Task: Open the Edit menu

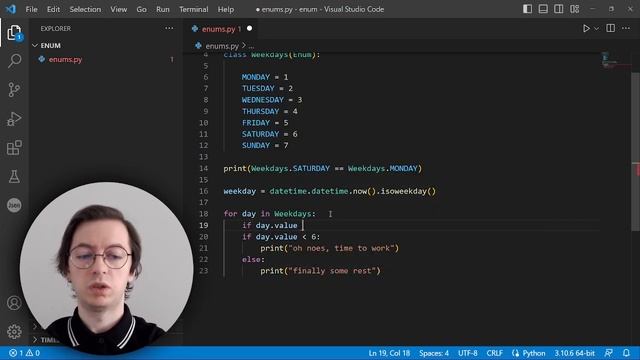Action: 53,9
